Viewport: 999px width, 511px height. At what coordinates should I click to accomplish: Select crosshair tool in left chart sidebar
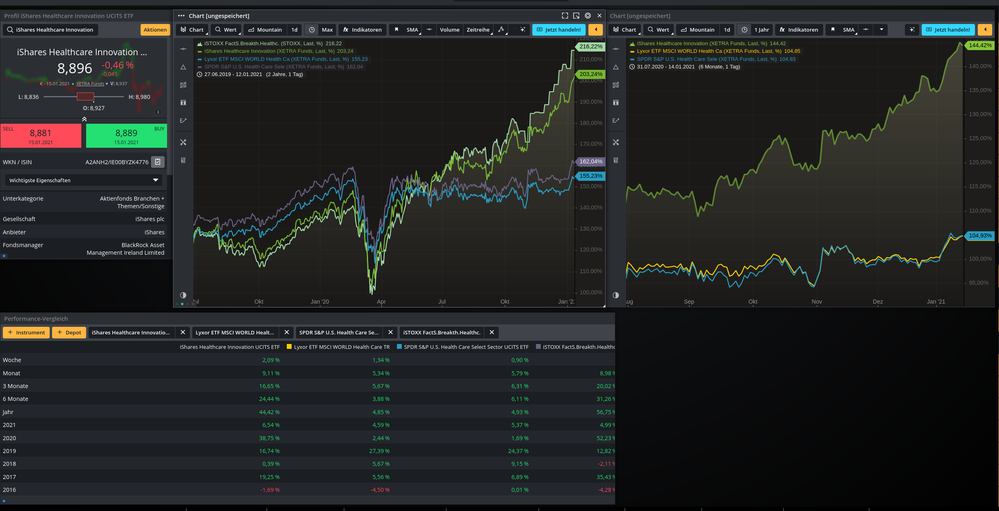click(183, 49)
